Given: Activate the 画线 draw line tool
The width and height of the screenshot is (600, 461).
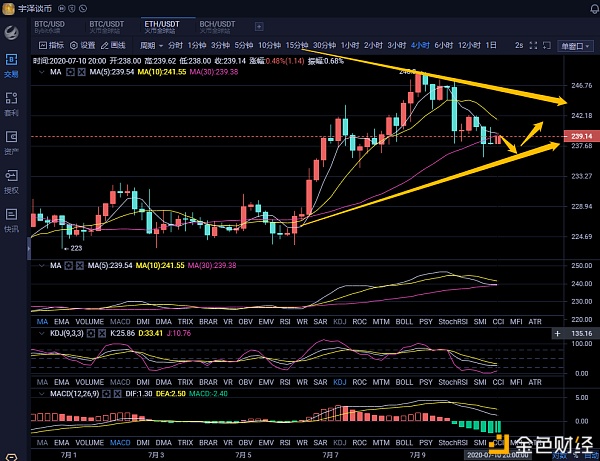Looking at the screenshot, I should coord(113,45).
